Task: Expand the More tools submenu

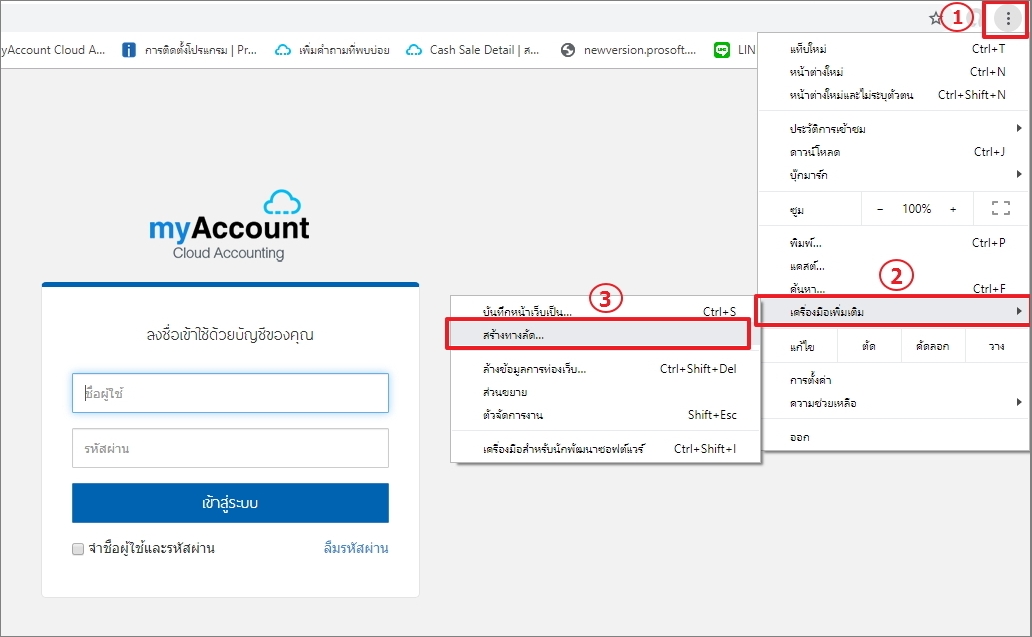Action: [x=894, y=311]
